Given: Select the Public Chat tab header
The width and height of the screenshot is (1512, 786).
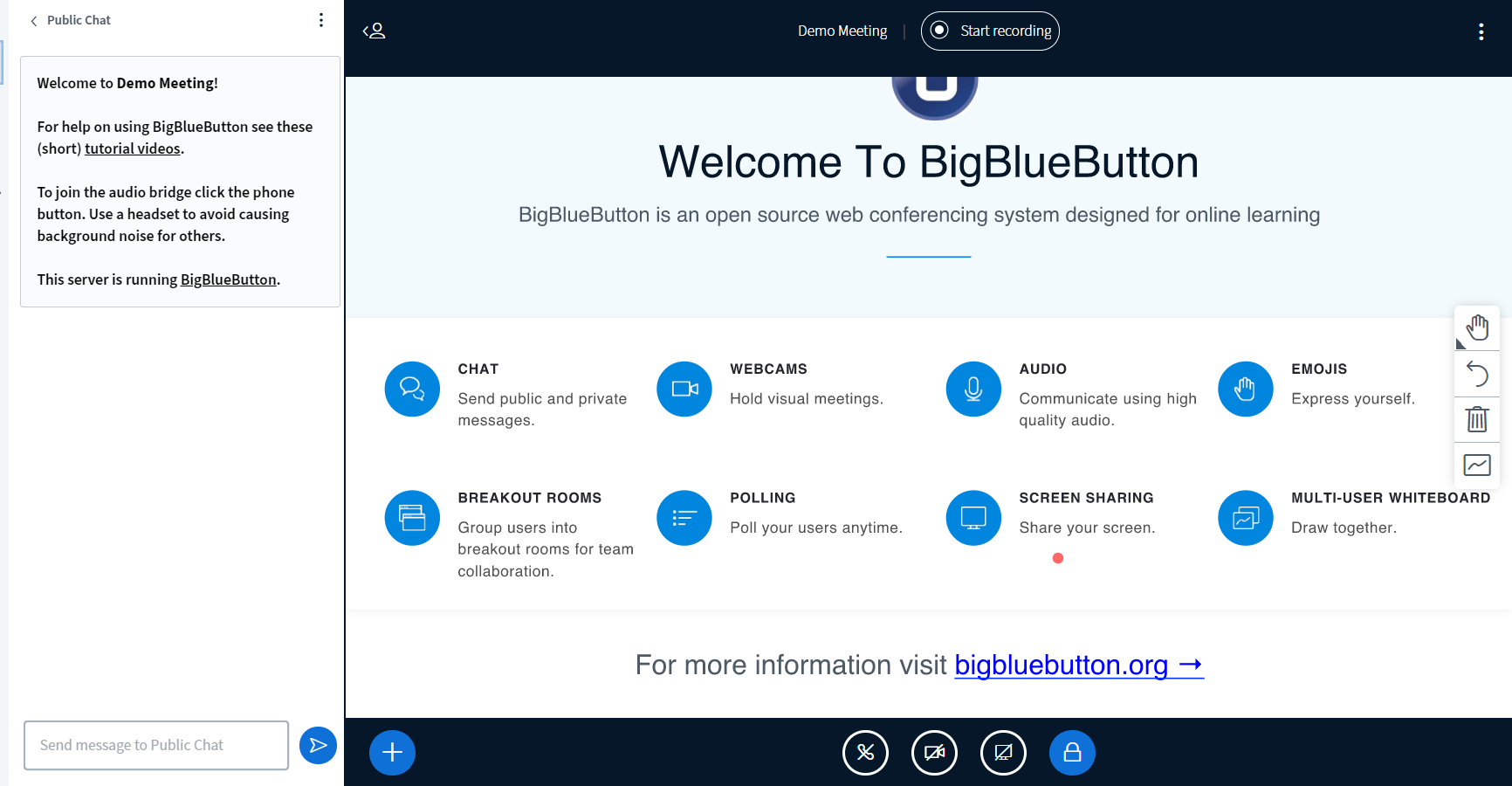Looking at the screenshot, I should [79, 19].
